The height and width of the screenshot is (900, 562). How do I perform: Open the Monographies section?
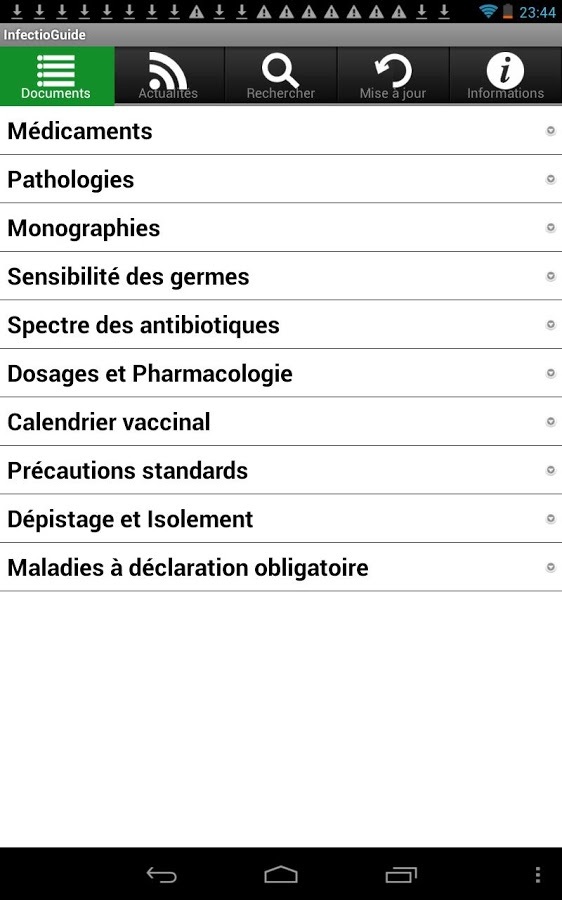pos(281,228)
